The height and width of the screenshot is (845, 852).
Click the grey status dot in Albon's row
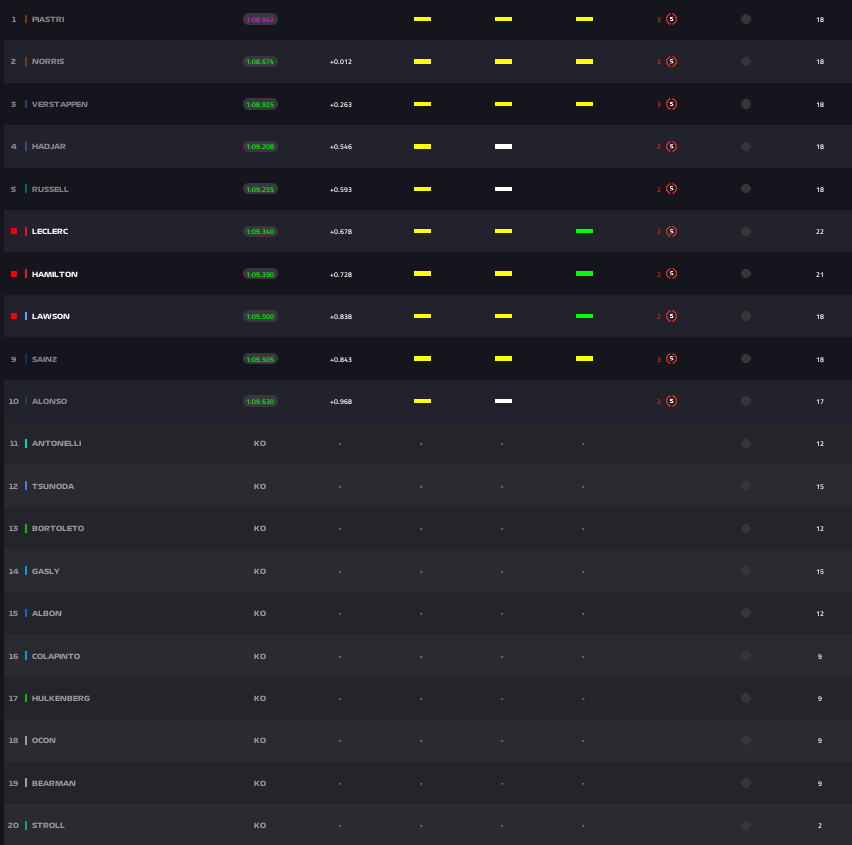[746, 613]
